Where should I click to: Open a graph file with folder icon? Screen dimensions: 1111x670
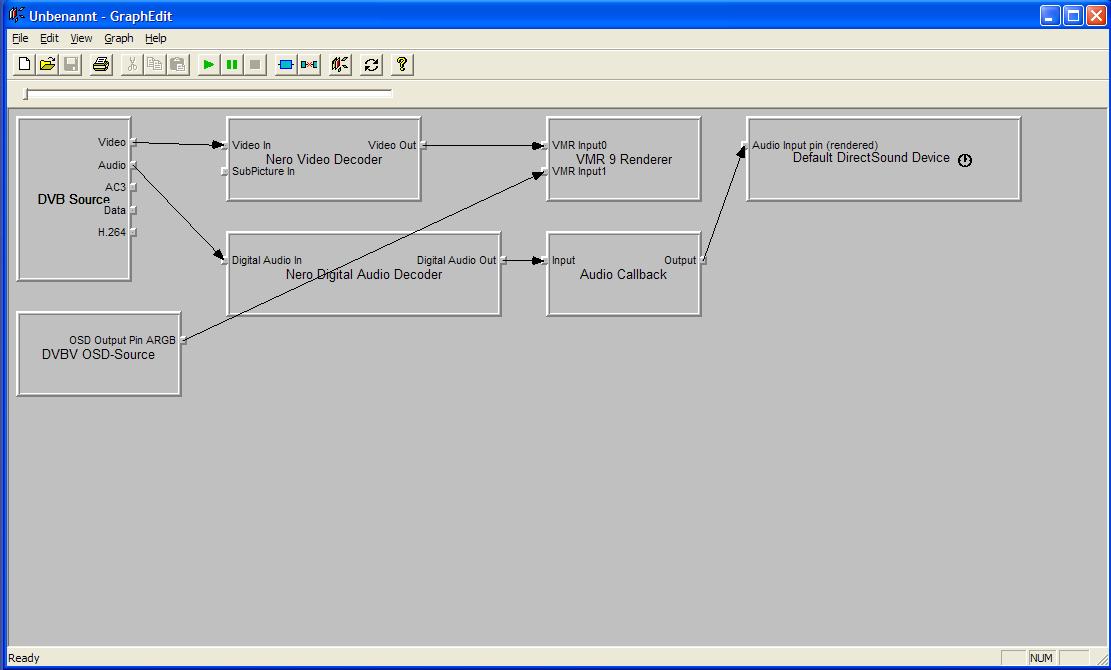coord(47,64)
